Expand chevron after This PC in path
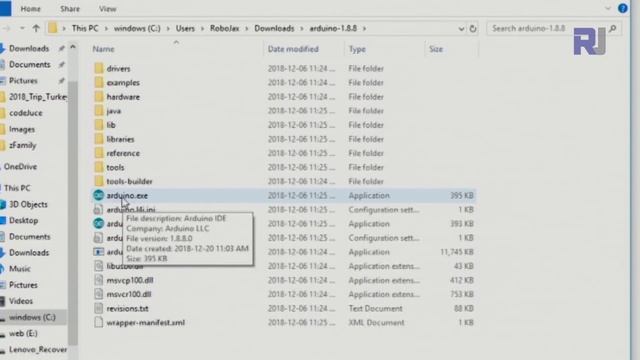This screenshot has width=640, height=360. tap(106, 29)
